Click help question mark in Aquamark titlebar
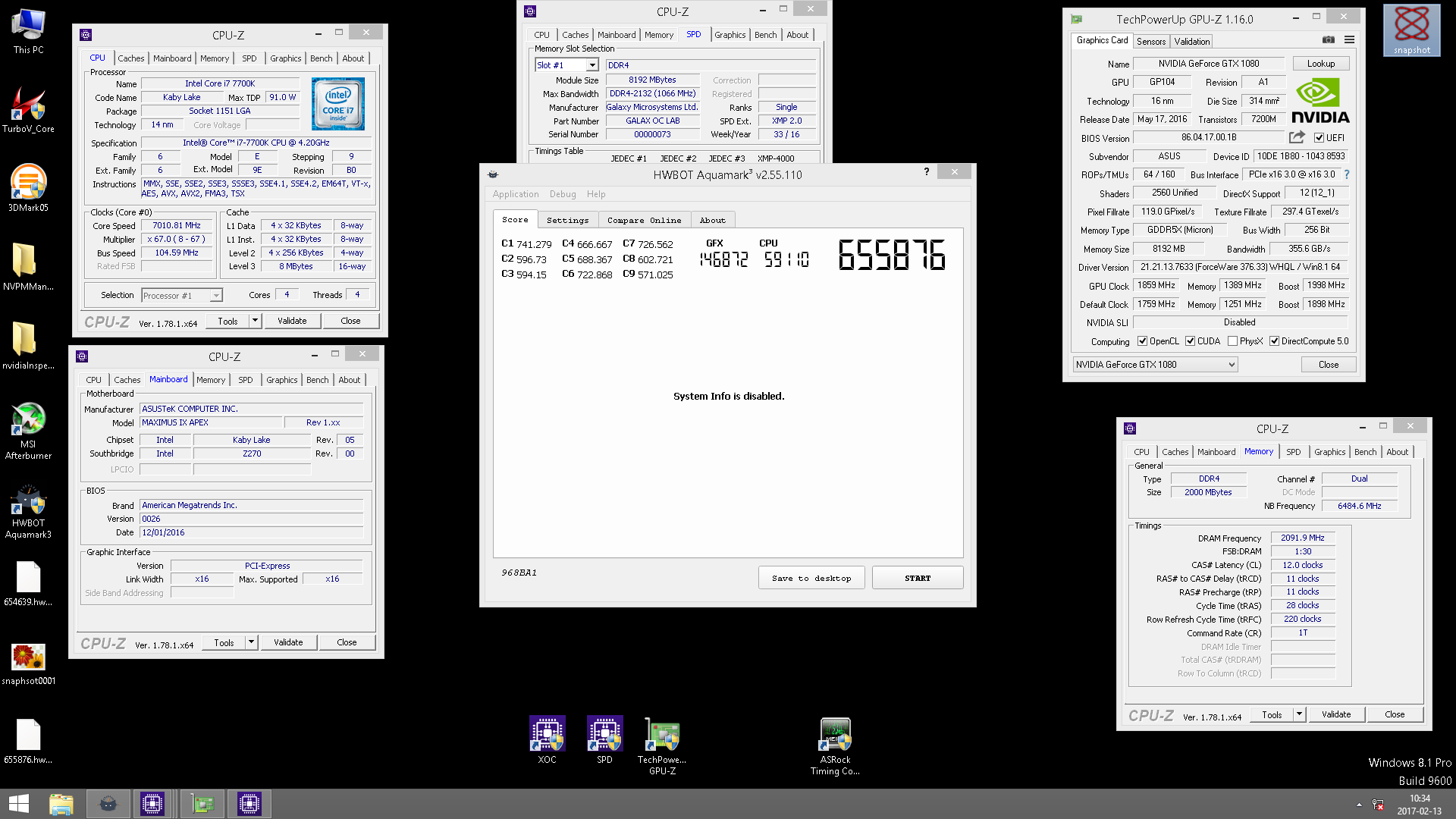This screenshot has height=819, width=1456. click(926, 172)
